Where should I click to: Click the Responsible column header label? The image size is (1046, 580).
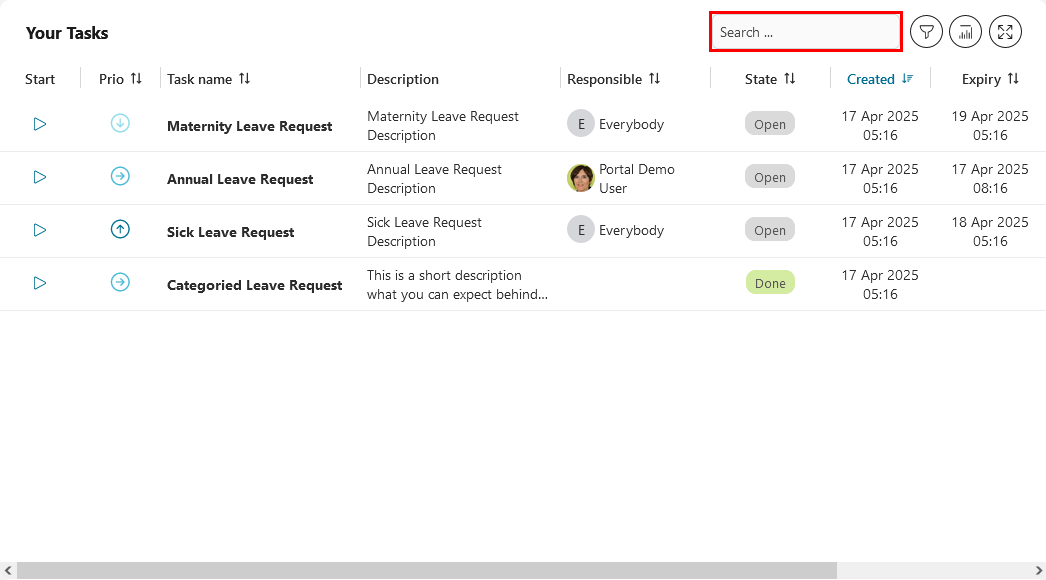click(604, 79)
